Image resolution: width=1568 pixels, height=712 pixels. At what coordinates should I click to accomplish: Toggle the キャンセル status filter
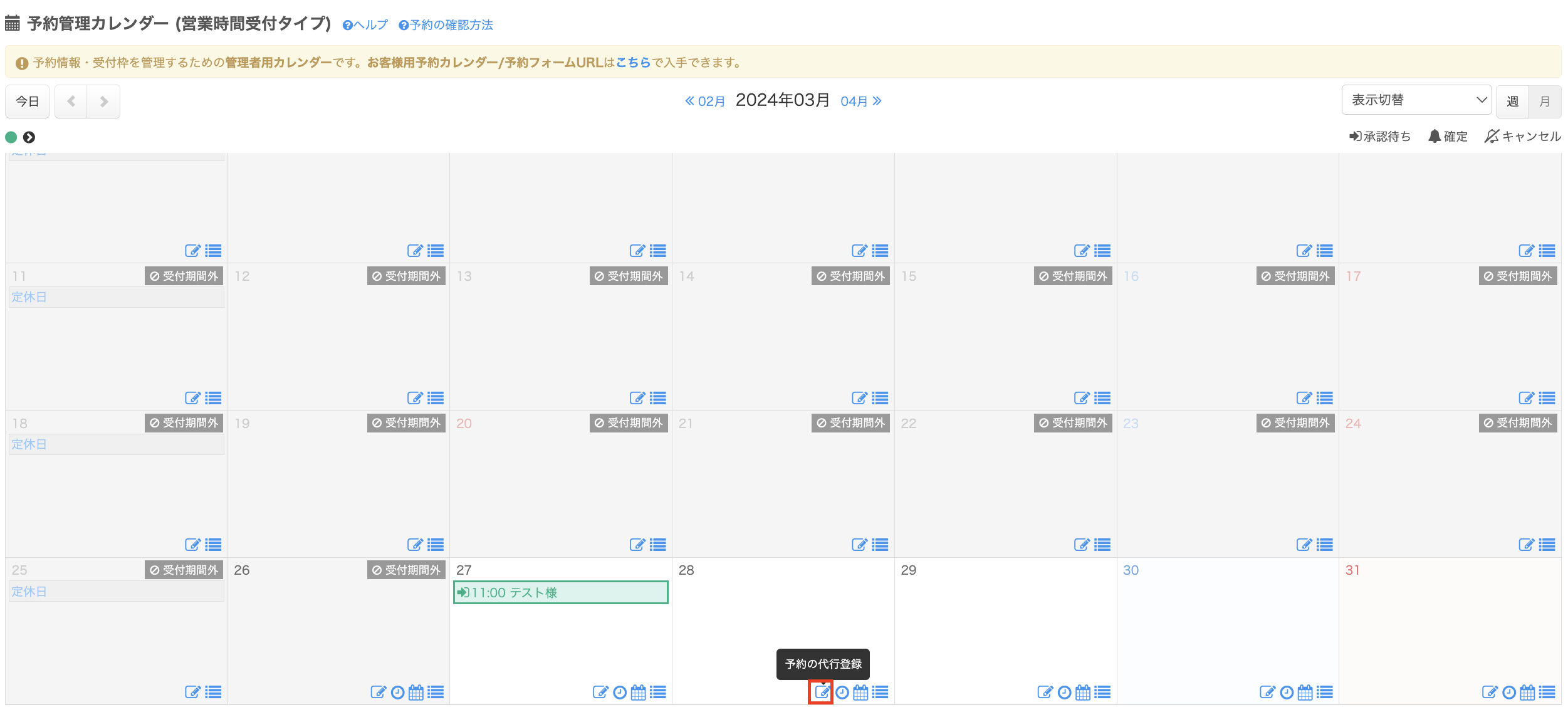click(x=1522, y=137)
